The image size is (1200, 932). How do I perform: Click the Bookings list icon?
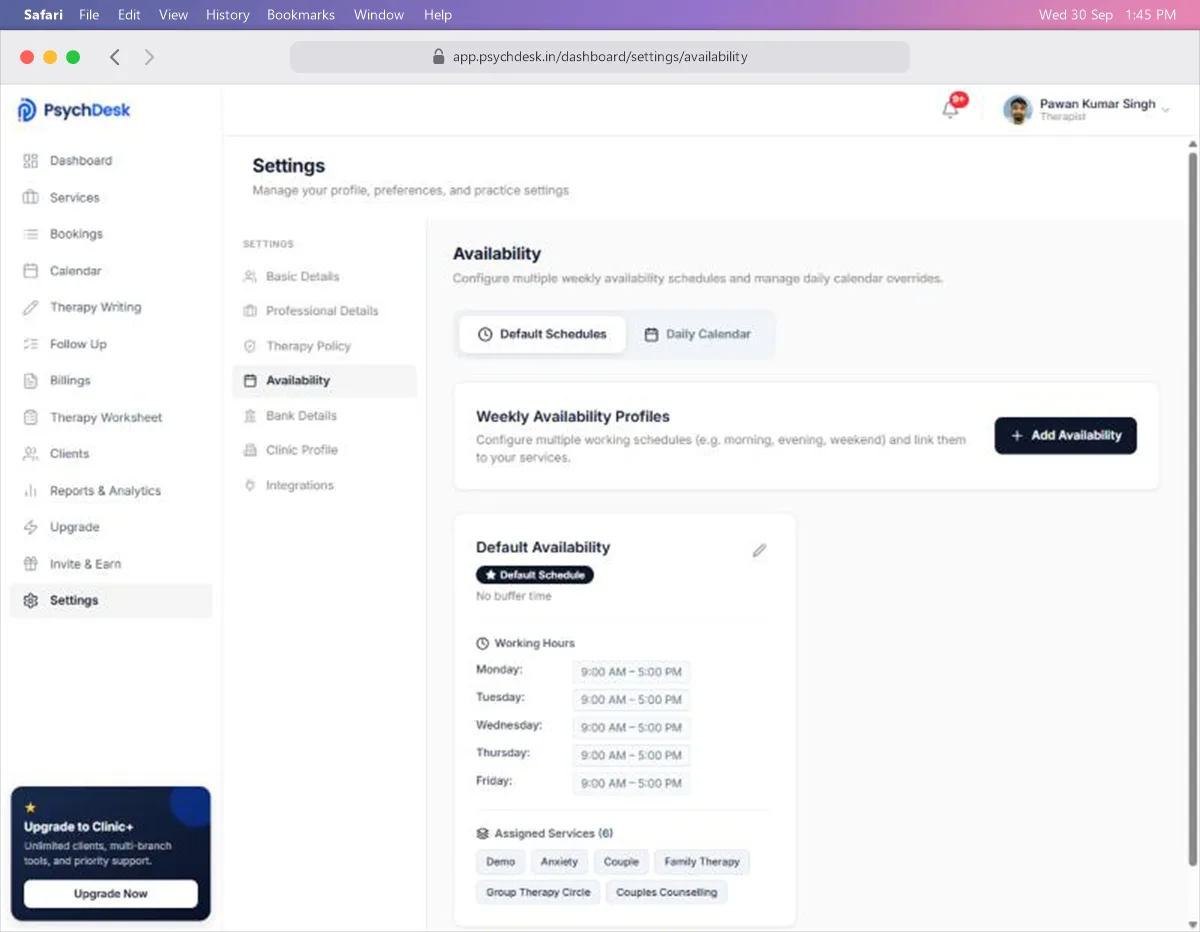tap(30, 234)
